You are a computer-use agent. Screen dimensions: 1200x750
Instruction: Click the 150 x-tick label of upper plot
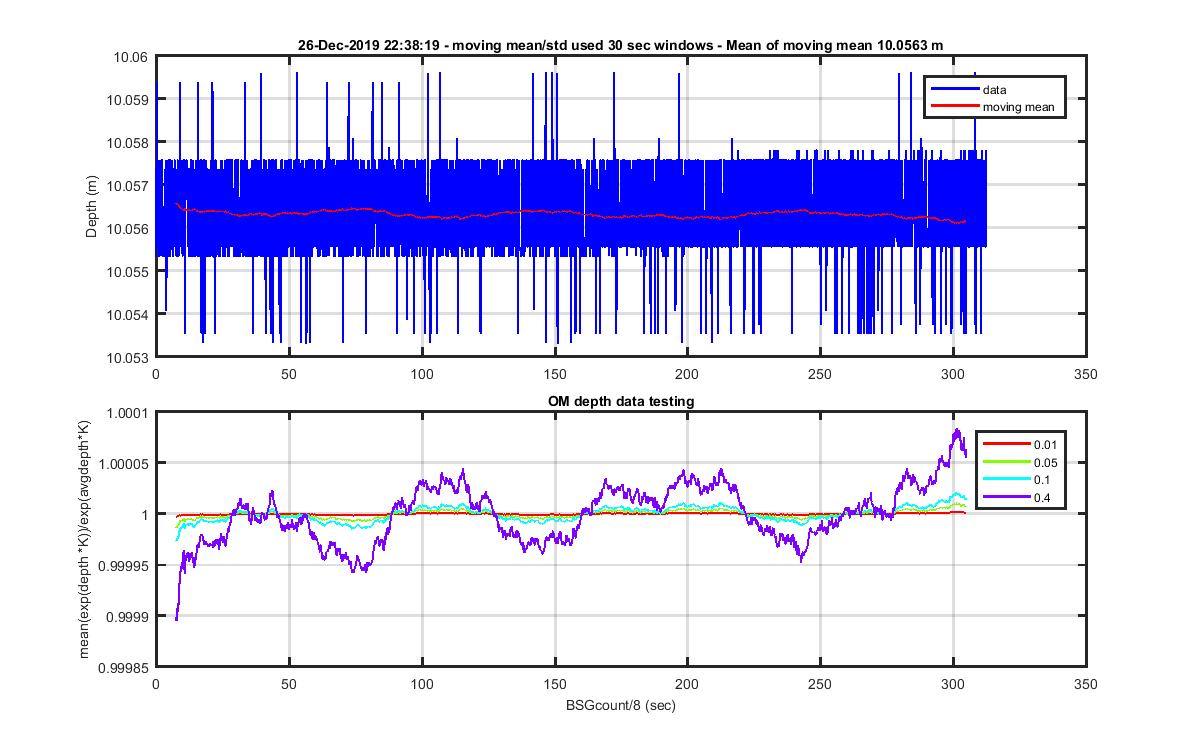554,375
